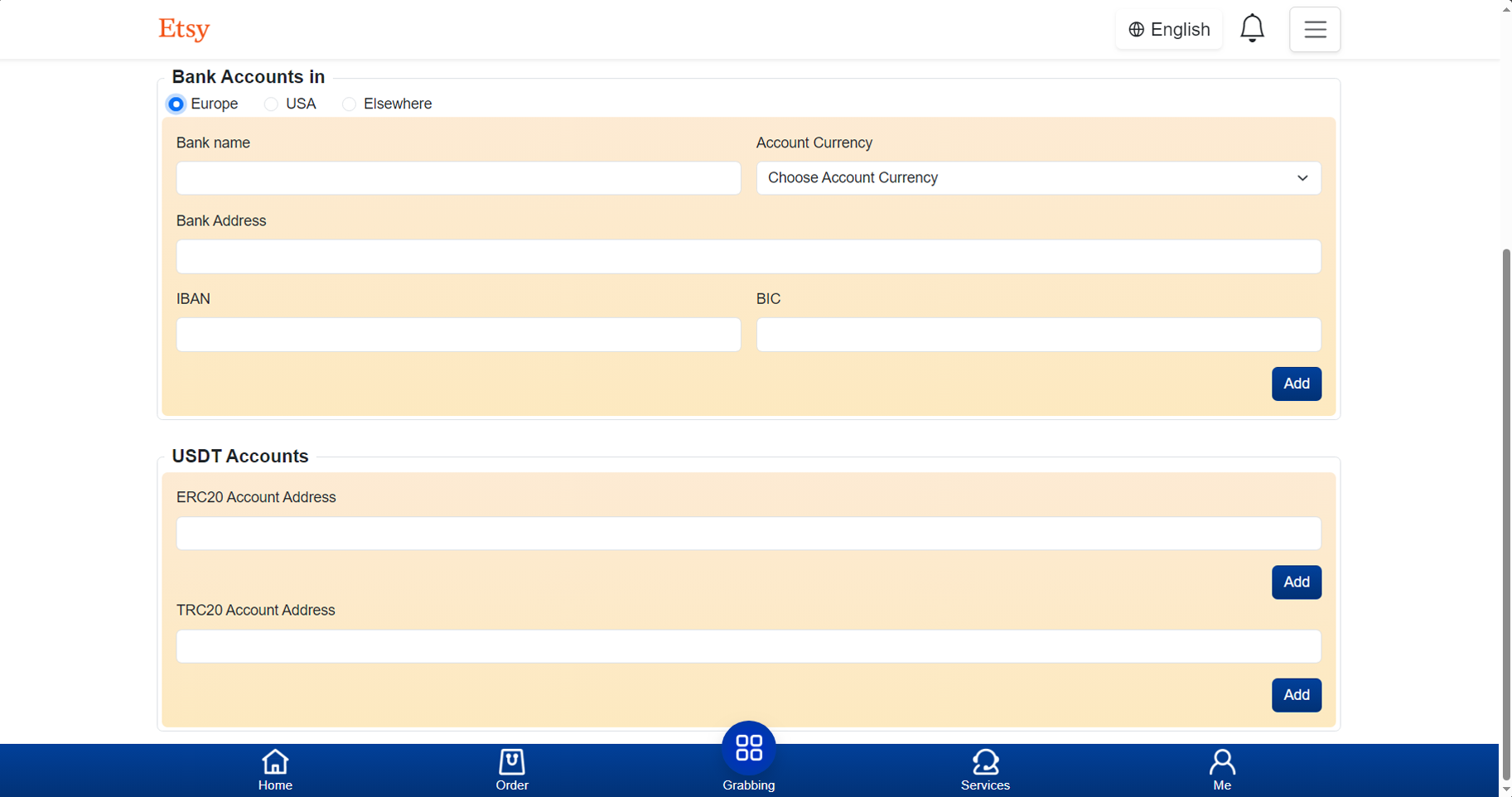The height and width of the screenshot is (797, 1512).
Task: Add the TRC20 account address
Action: [1296, 695]
